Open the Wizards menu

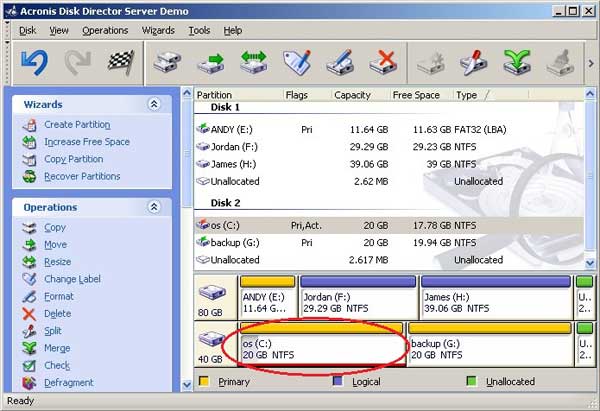coord(158,30)
